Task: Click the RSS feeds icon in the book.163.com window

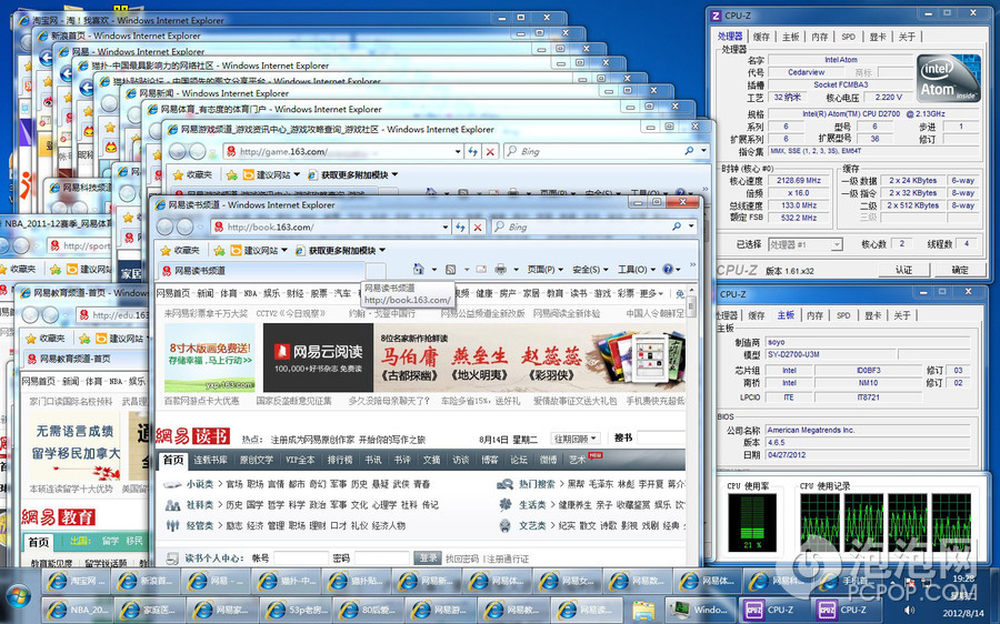Action: (450, 269)
